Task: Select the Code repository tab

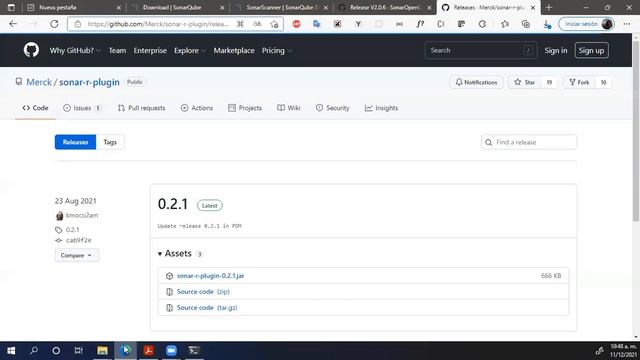Action: (x=35, y=108)
